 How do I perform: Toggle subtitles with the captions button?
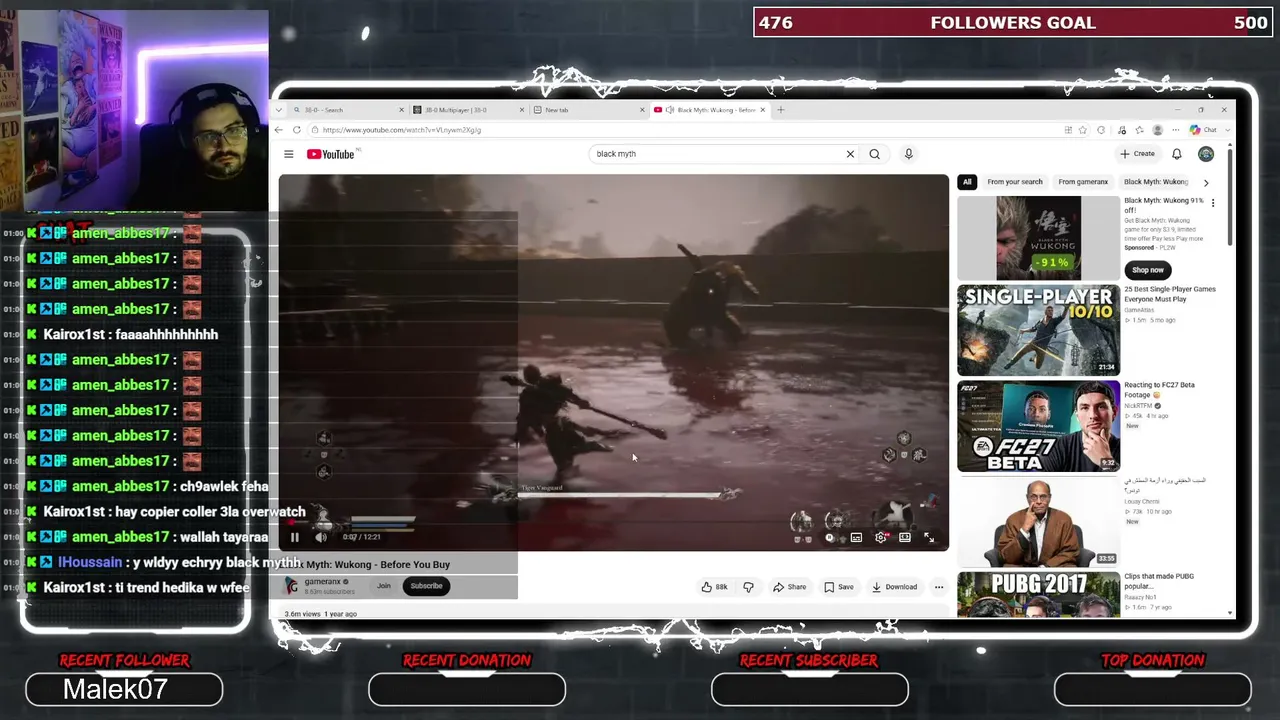tap(856, 537)
